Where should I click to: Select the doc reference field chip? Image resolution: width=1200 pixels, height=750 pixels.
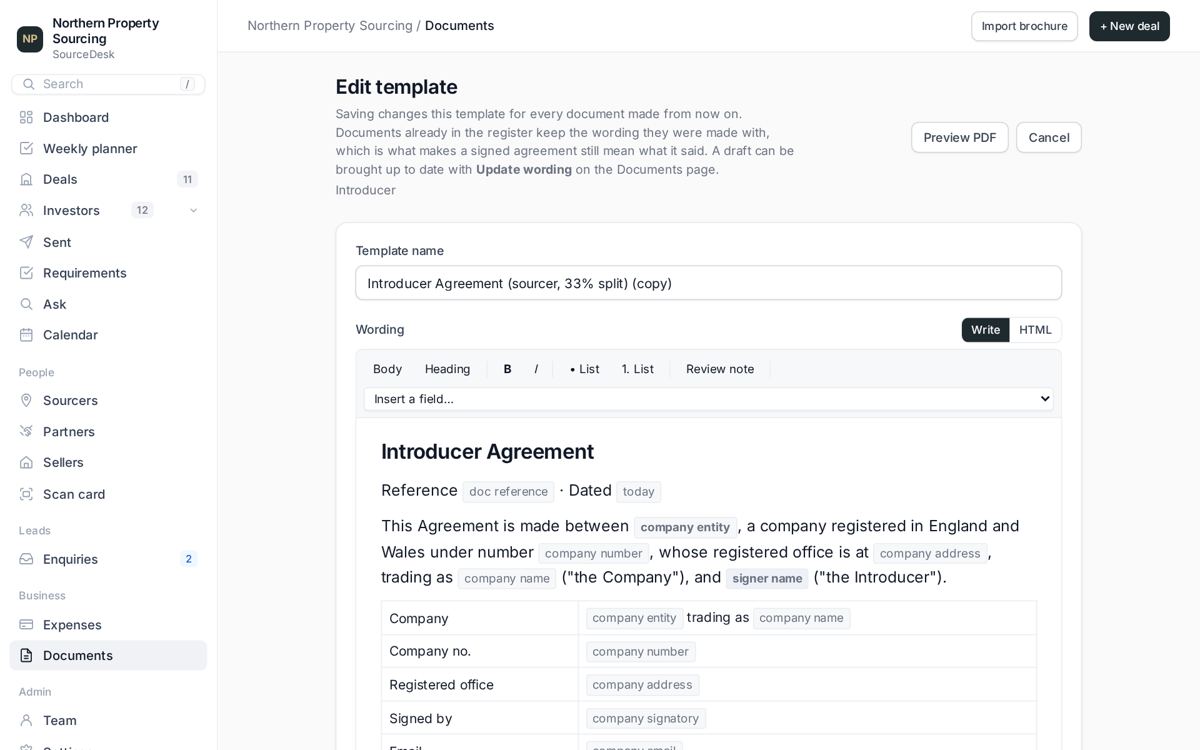(508, 492)
